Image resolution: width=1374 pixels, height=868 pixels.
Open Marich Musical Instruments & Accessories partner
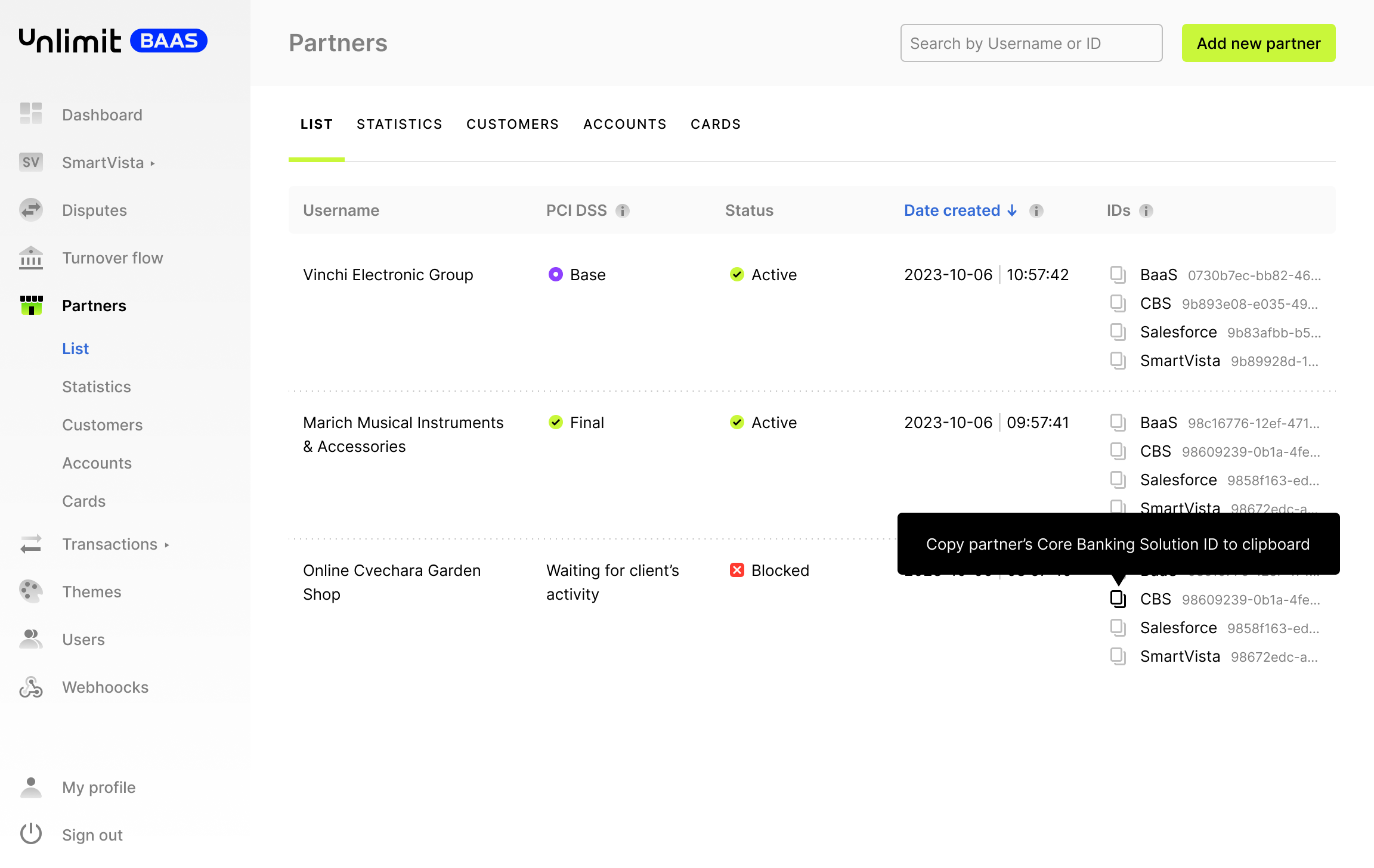click(x=403, y=435)
